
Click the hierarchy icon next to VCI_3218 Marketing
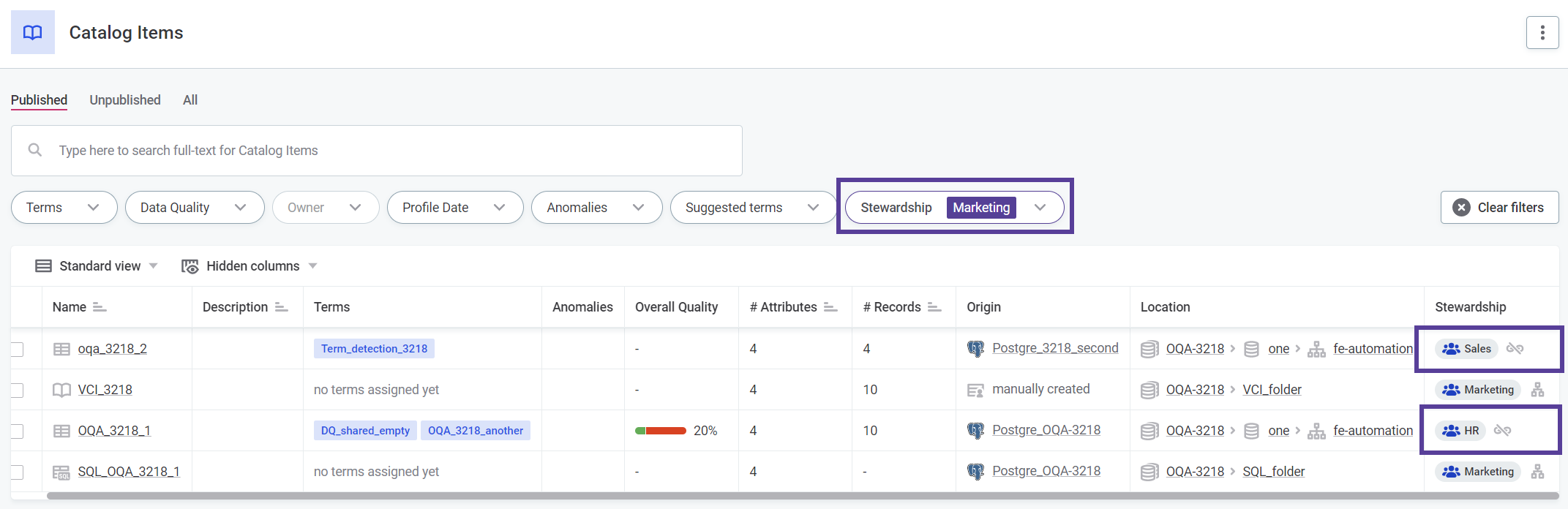point(1537,390)
